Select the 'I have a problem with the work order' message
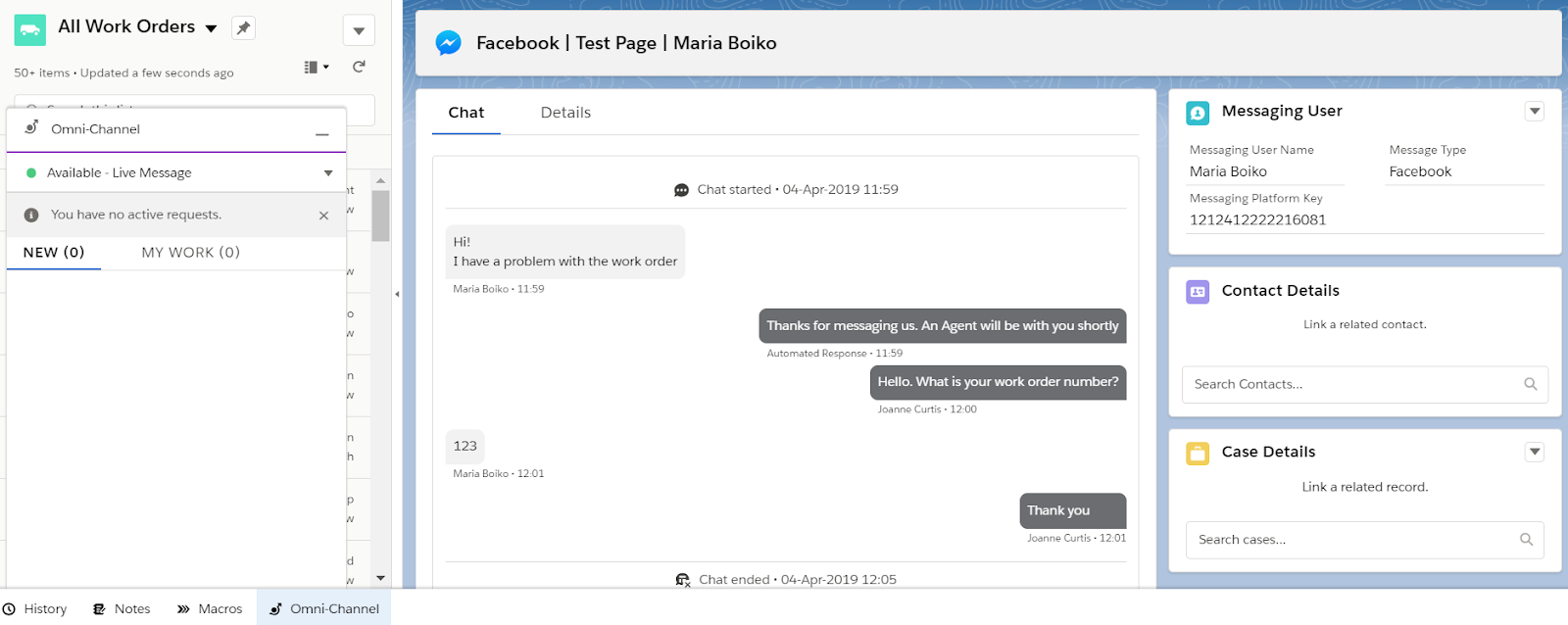Screen dimensions: 1568x625 (x=565, y=252)
